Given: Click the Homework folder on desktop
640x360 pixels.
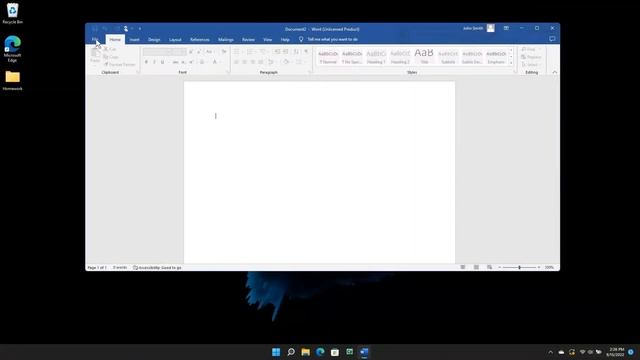Looking at the screenshot, I should [13, 80].
